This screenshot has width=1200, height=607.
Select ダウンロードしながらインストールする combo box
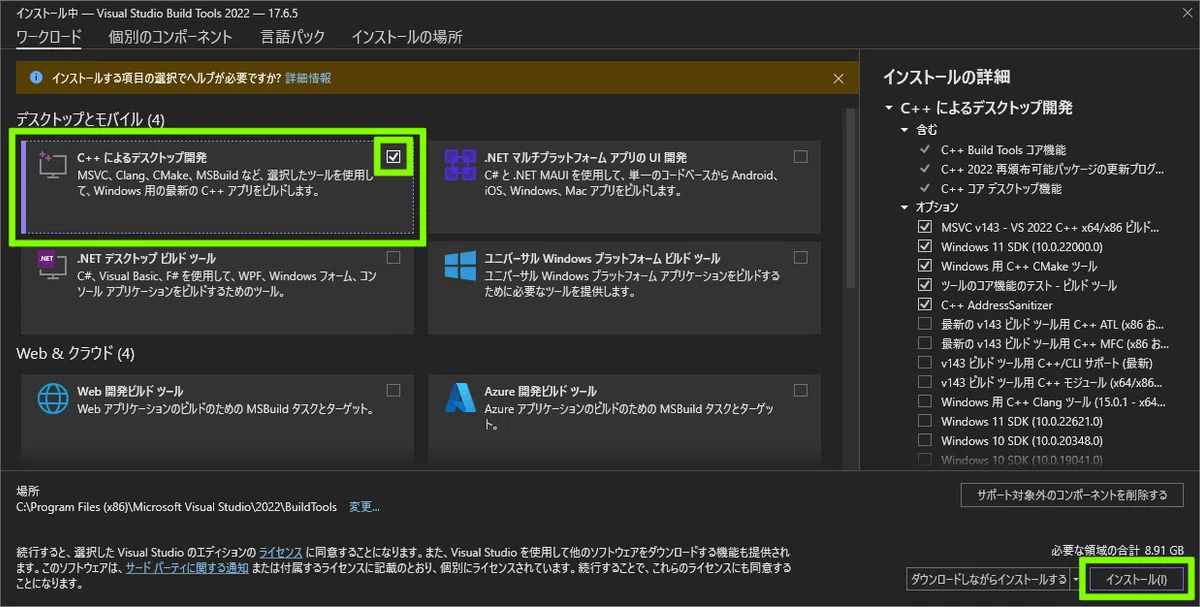(988, 579)
